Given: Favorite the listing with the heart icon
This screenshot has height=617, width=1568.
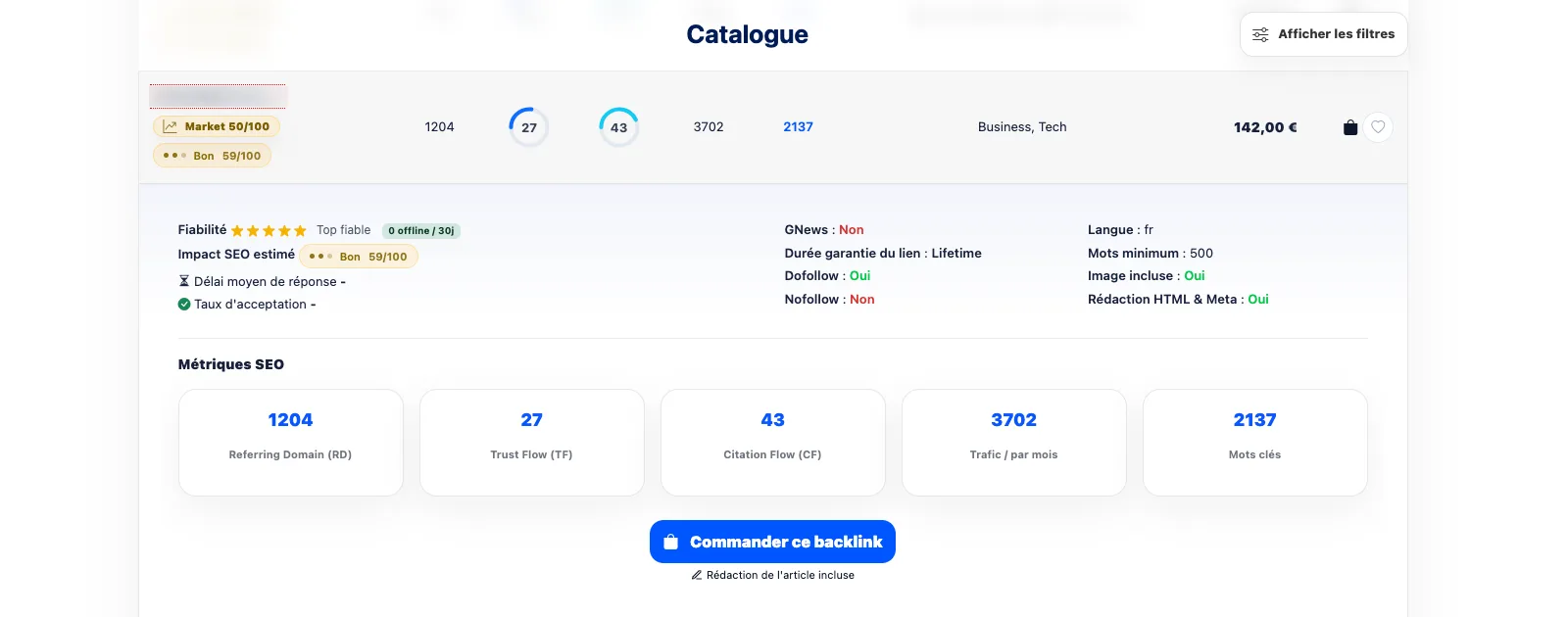Looking at the screenshot, I should (1378, 127).
